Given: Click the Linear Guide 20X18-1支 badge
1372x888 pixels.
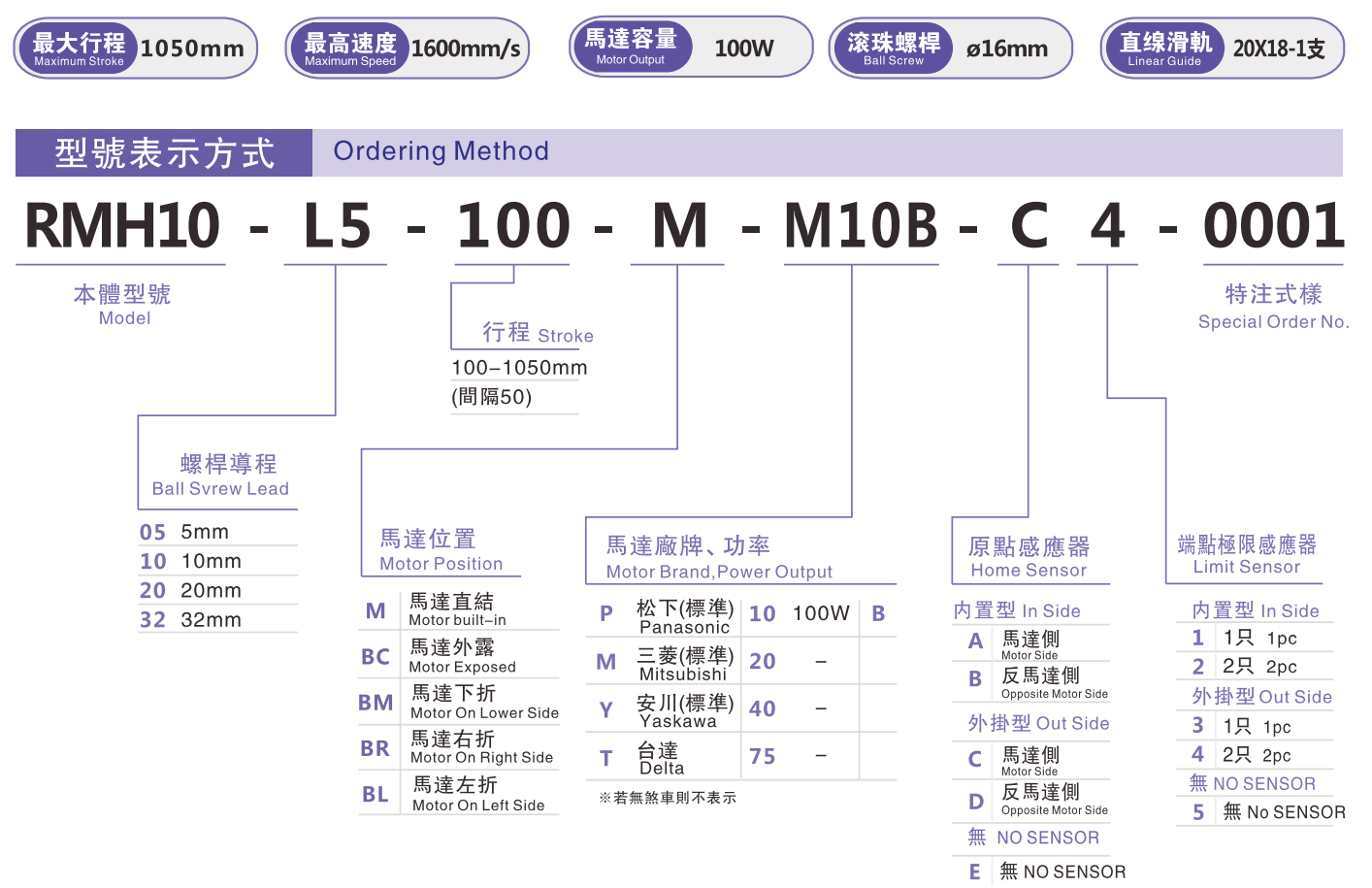Looking at the screenshot, I should point(1223,48).
